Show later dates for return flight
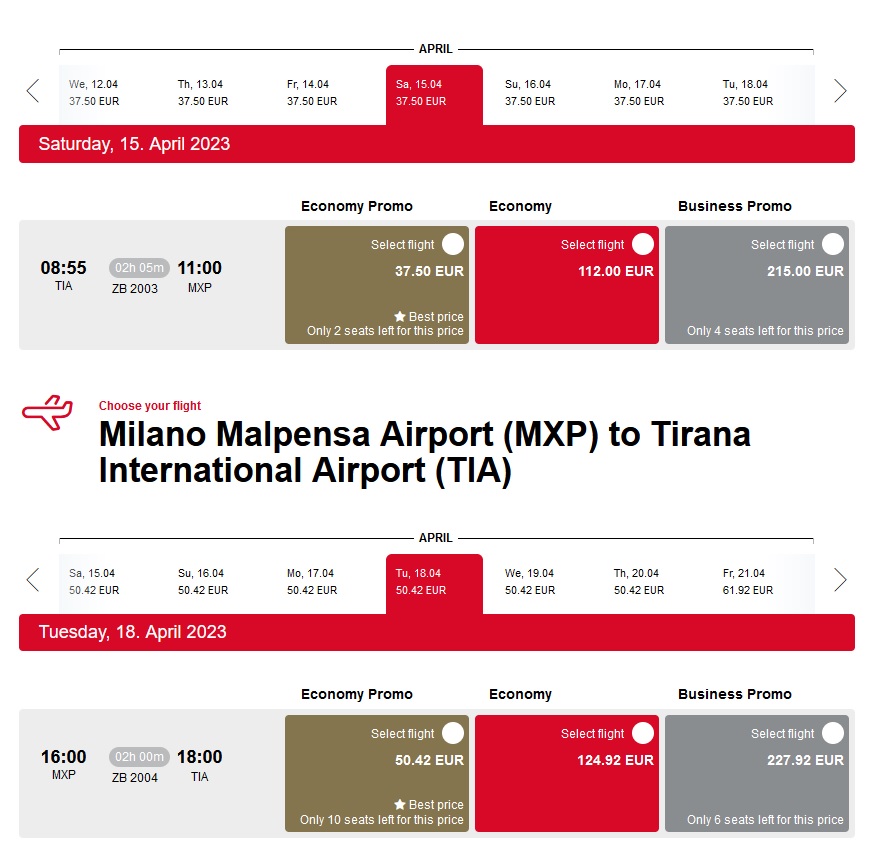 pyautogui.click(x=840, y=580)
